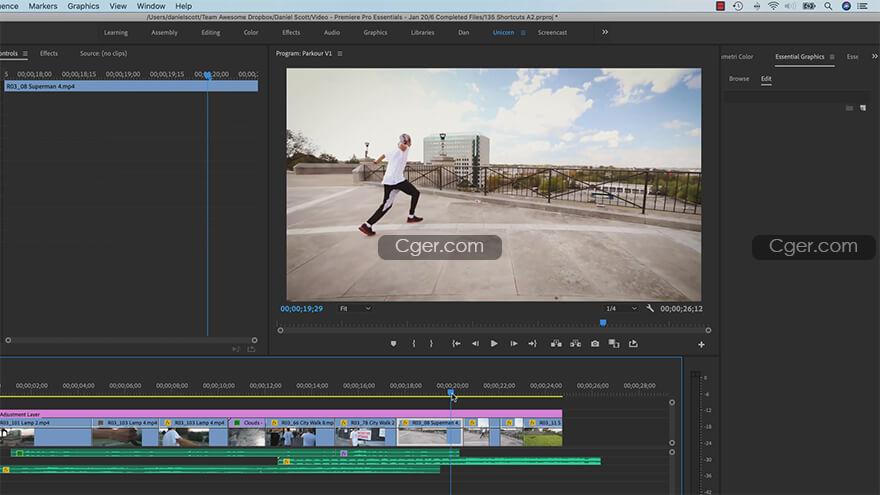Click group folder icon in Essential Graphics

[850, 108]
